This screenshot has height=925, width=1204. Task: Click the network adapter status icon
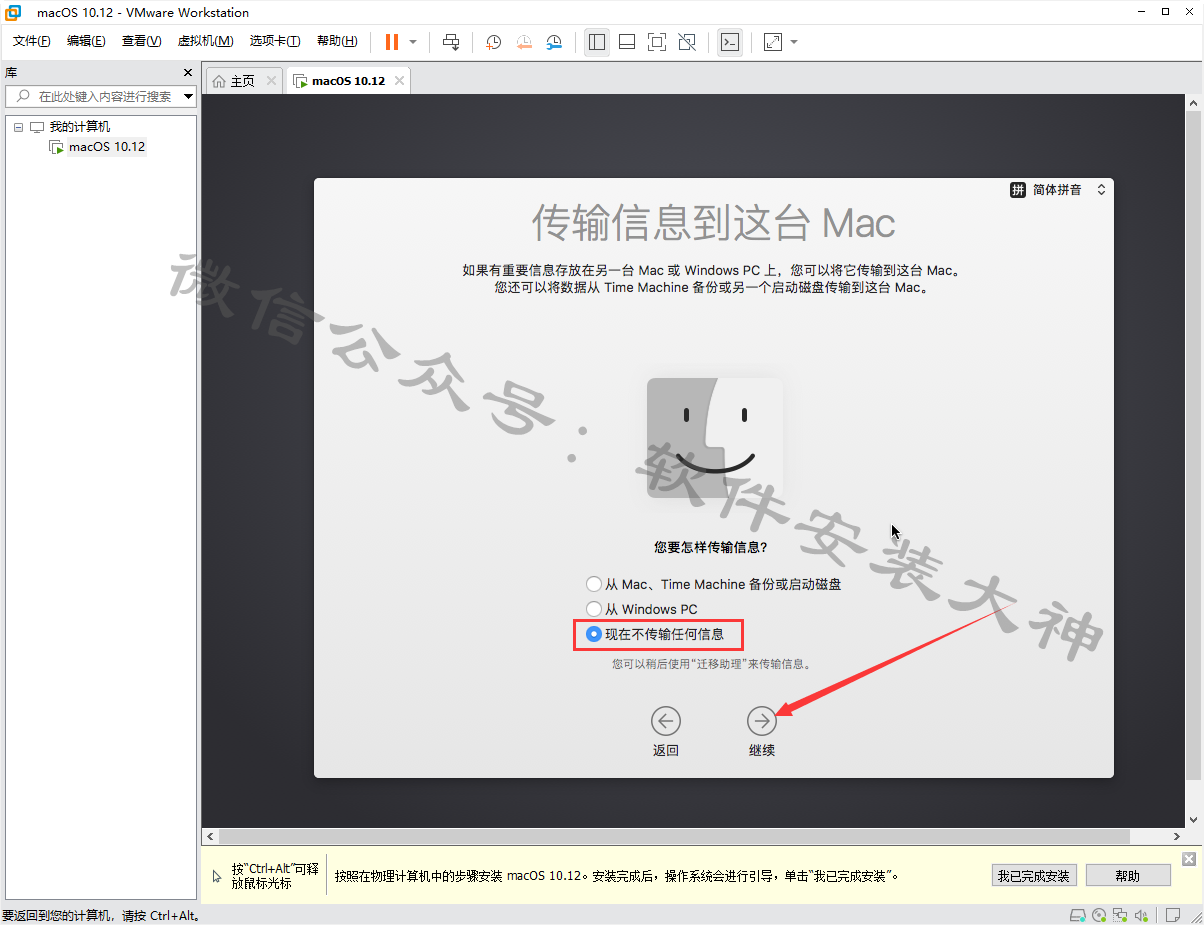pyautogui.click(x=1122, y=915)
